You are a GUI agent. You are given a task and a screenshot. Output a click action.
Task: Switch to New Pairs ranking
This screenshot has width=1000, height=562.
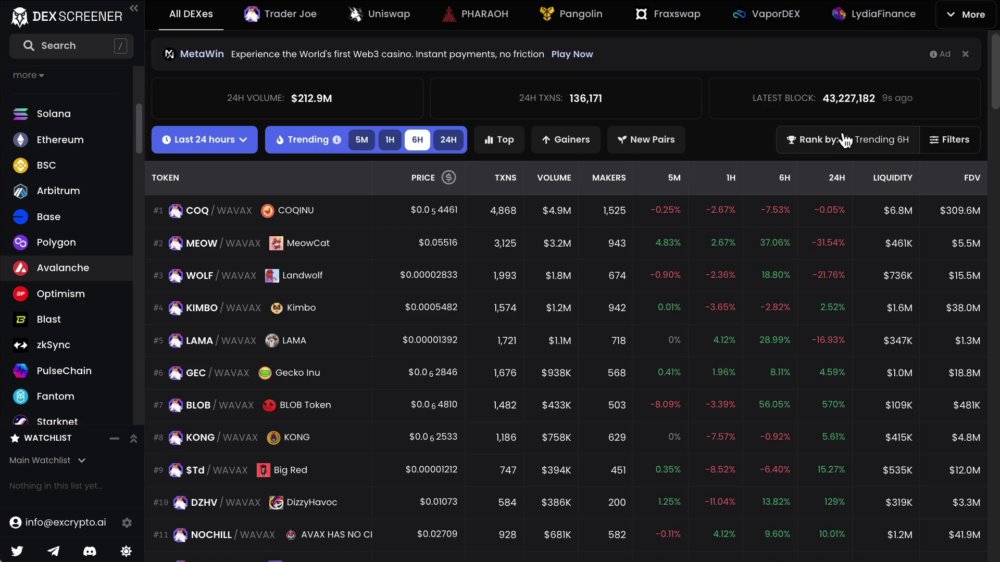coord(646,140)
